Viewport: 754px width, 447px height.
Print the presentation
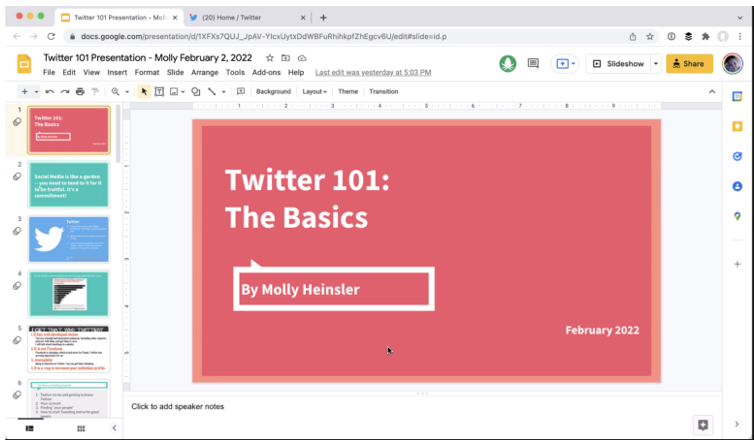pos(80,91)
